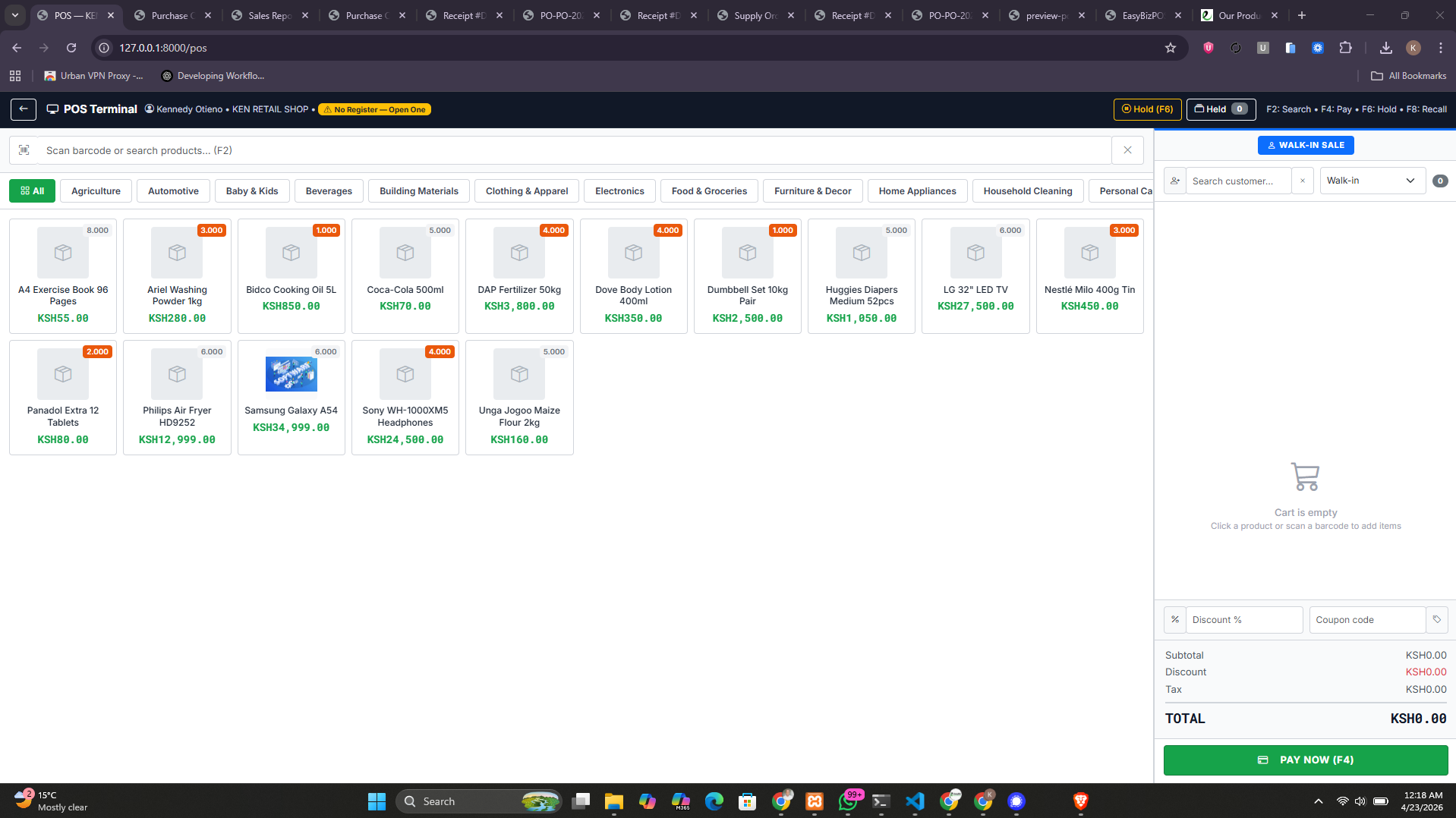Viewport: 1456px width, 818px height.
Task: Click the Search customer input field
Action: coord(1238,181)
